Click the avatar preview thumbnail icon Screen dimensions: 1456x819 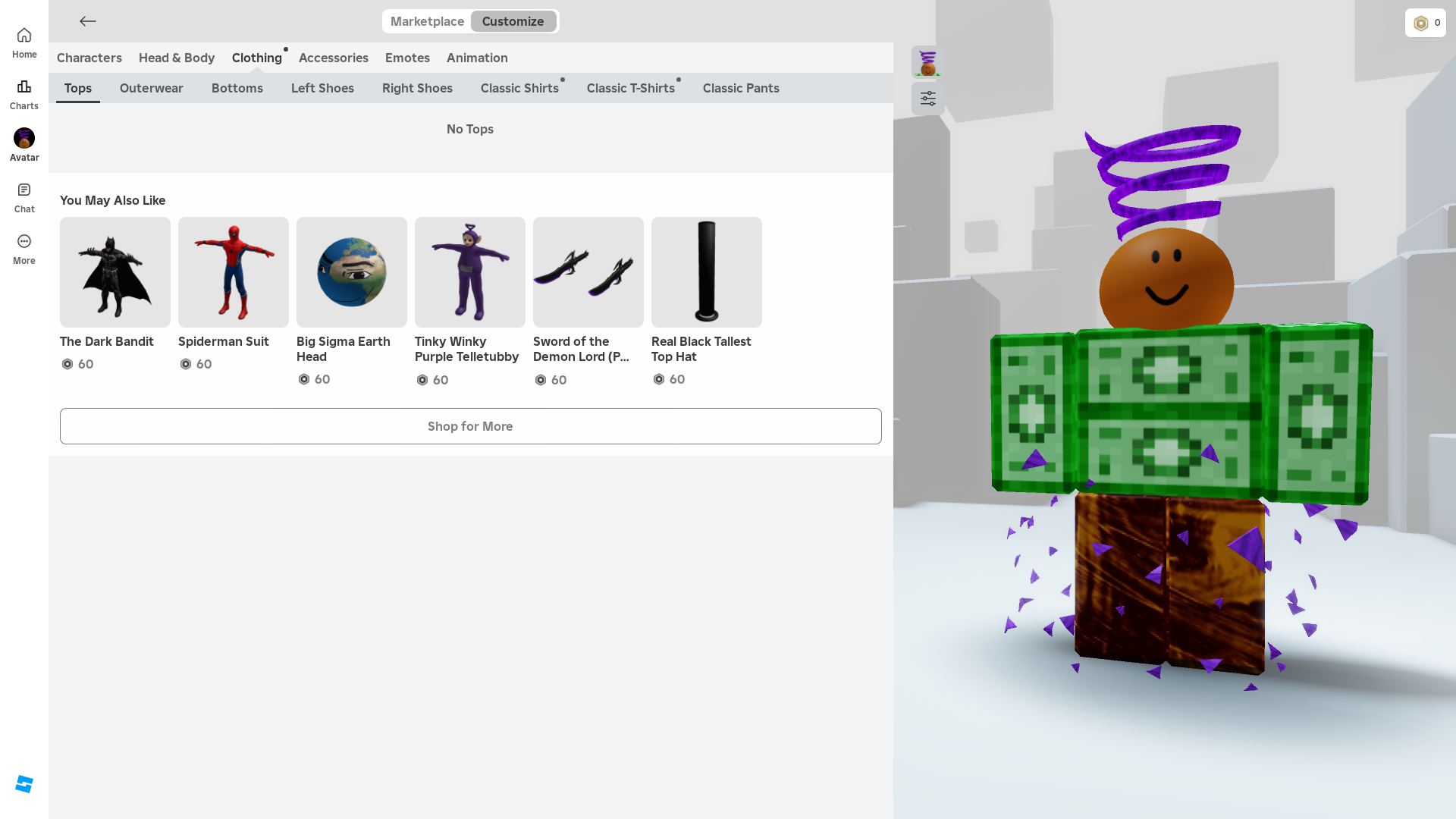927,62
